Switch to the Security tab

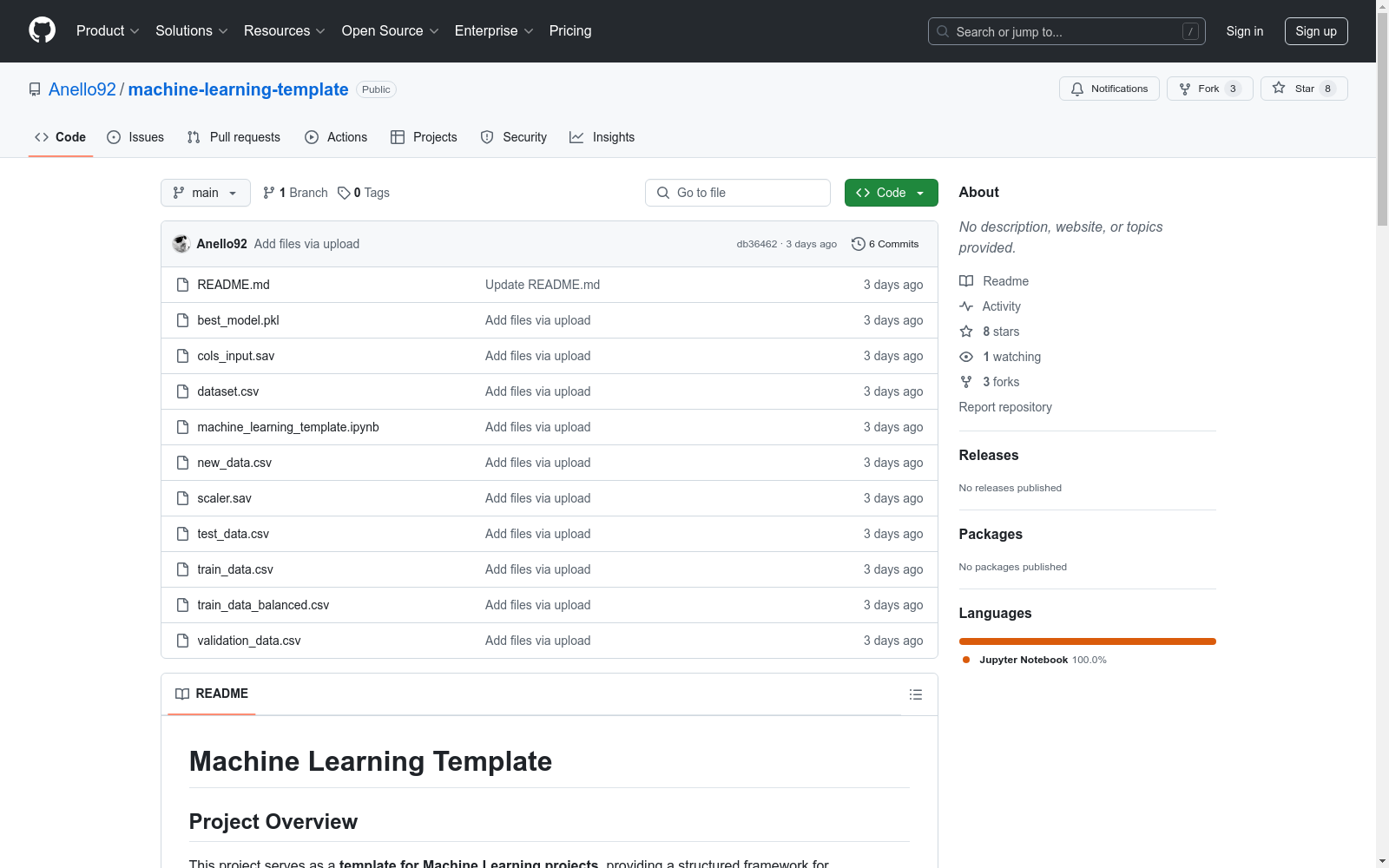pyautogui.click(x=514, y=137)
